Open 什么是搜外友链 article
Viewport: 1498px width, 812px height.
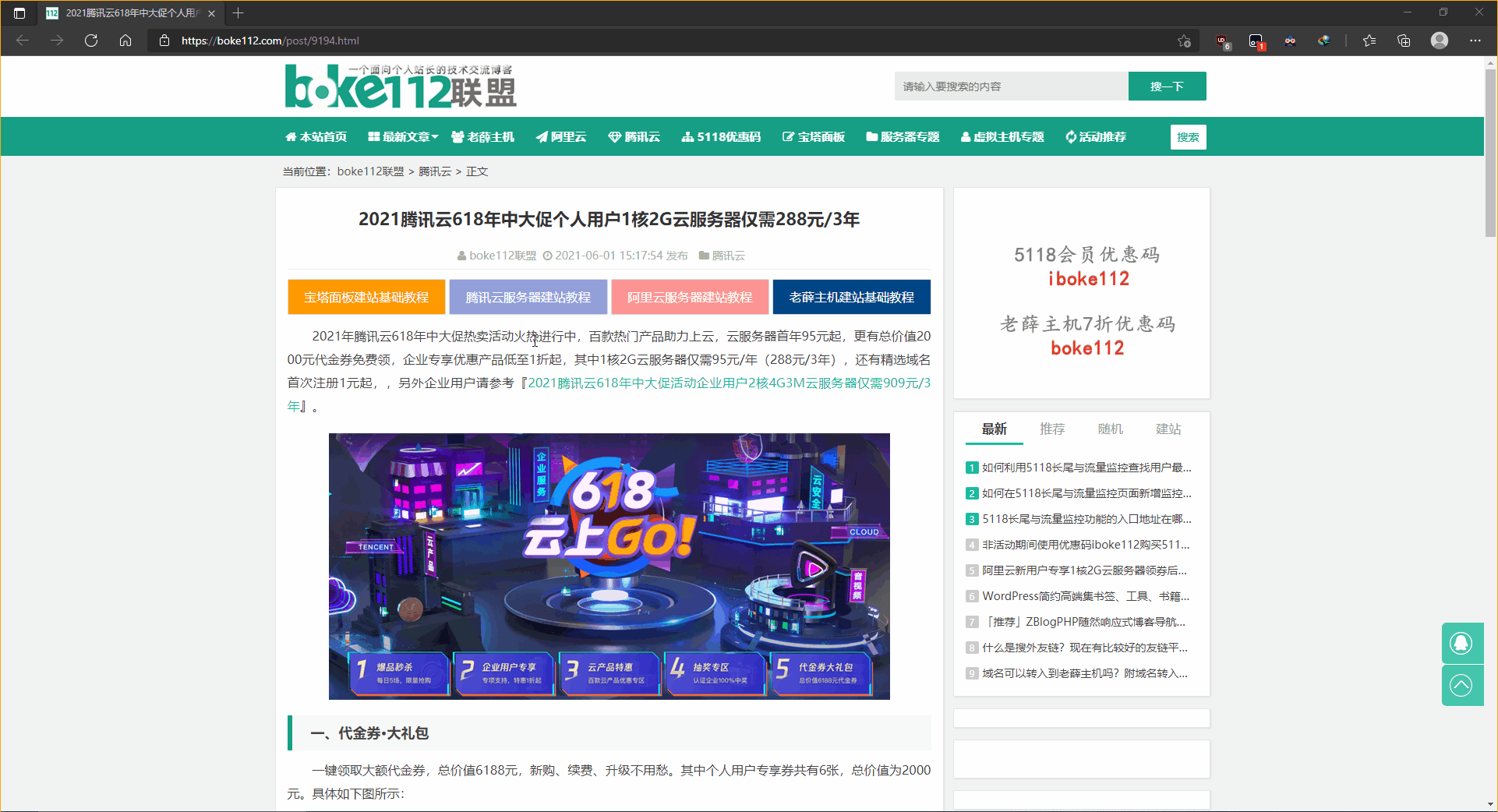(1085, 648)
